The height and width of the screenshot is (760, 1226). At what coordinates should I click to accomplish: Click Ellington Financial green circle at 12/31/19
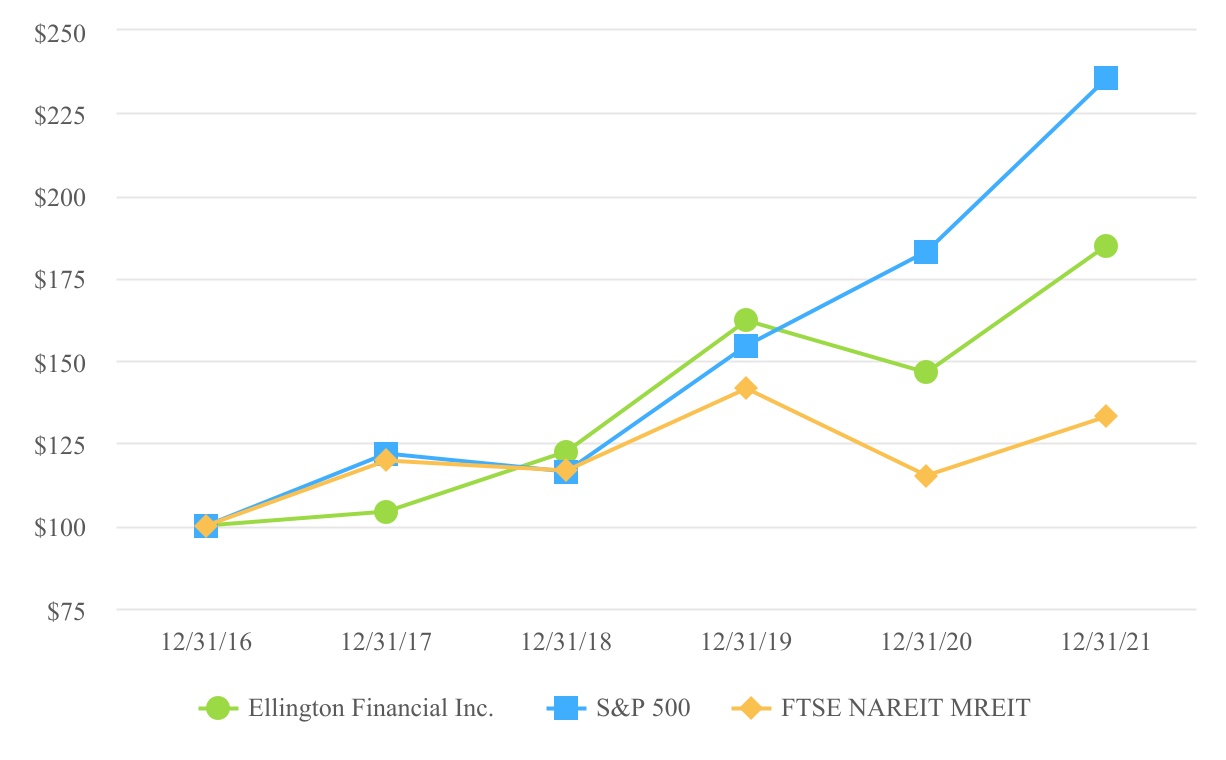click(x=746, y=320)
